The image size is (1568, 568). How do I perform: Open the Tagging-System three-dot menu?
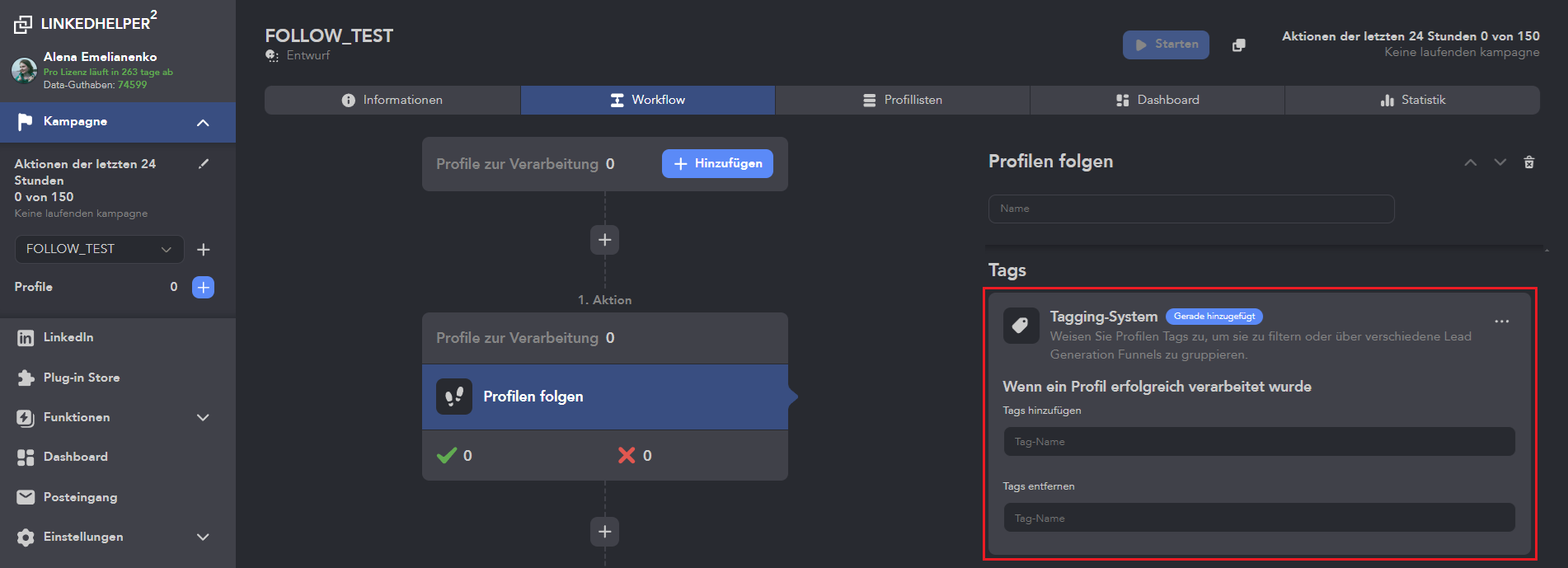point(1501,322)
